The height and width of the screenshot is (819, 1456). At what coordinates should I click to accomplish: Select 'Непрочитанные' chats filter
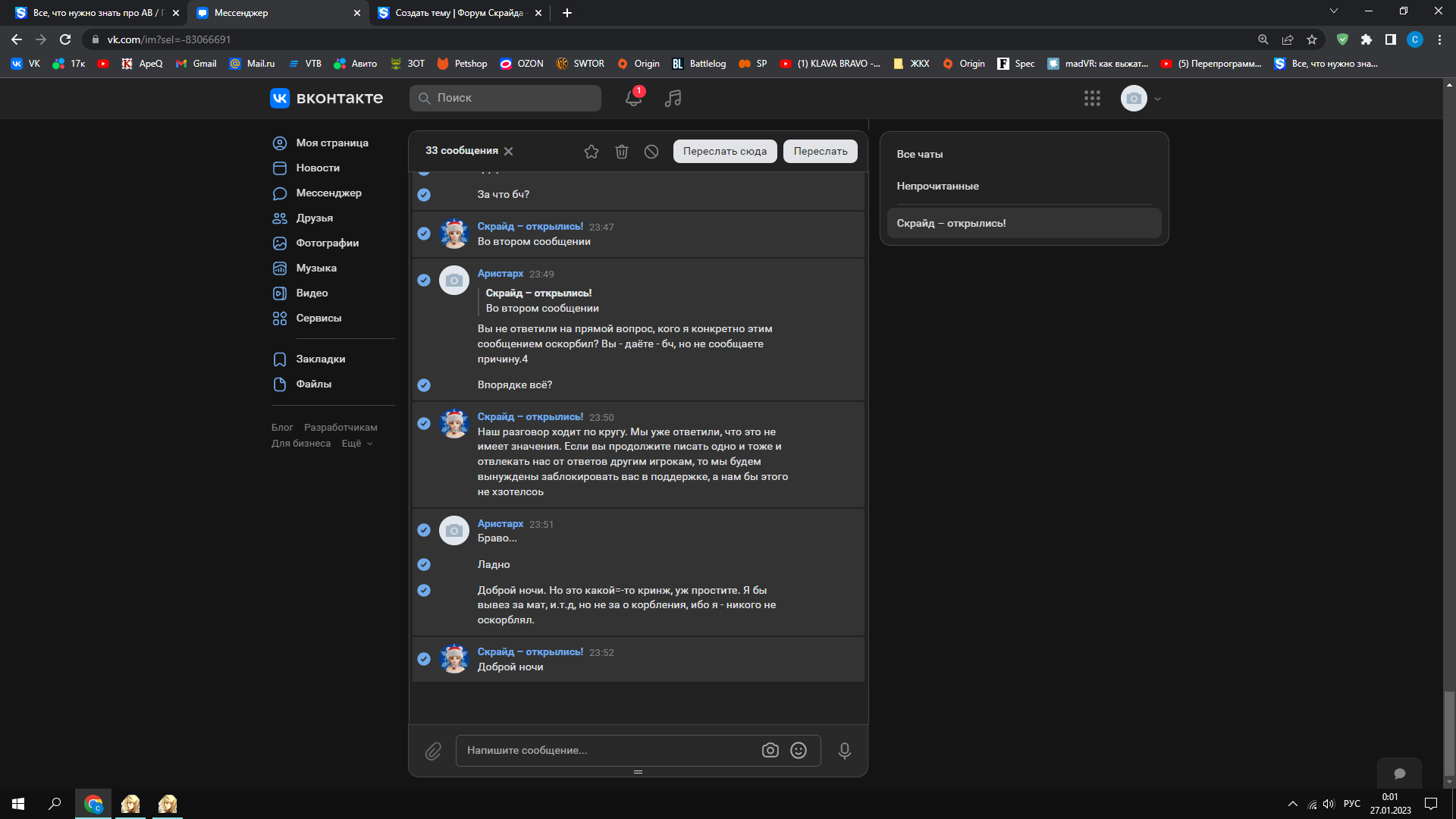click(937, 186)
